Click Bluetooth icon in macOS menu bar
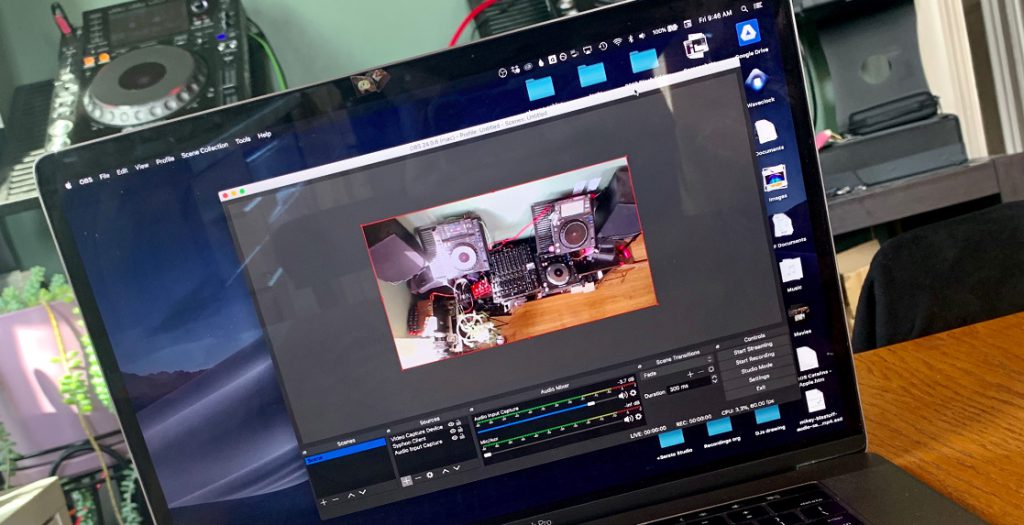Viewport: 1024px width, 525px height. pos(630,38)
